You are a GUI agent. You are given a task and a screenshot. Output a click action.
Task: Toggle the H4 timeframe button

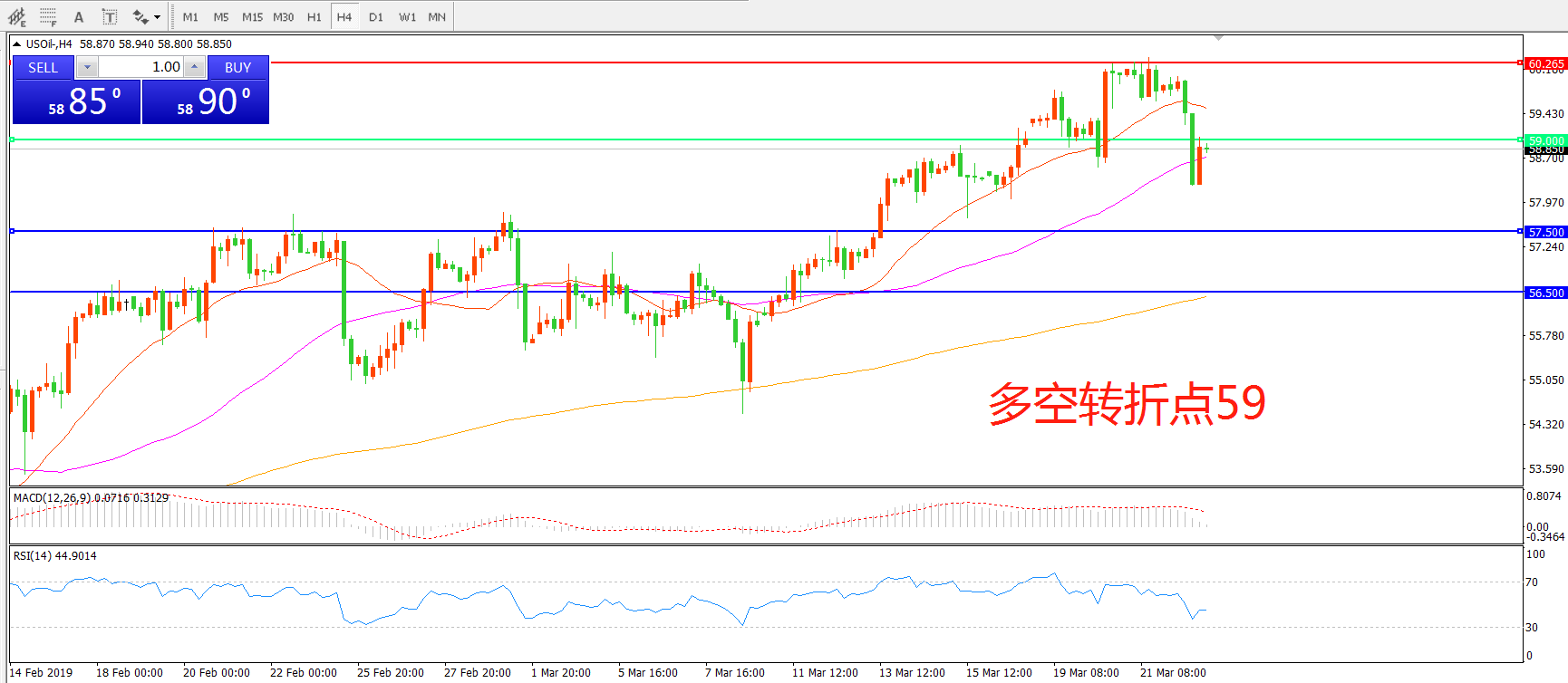(344, 17)
